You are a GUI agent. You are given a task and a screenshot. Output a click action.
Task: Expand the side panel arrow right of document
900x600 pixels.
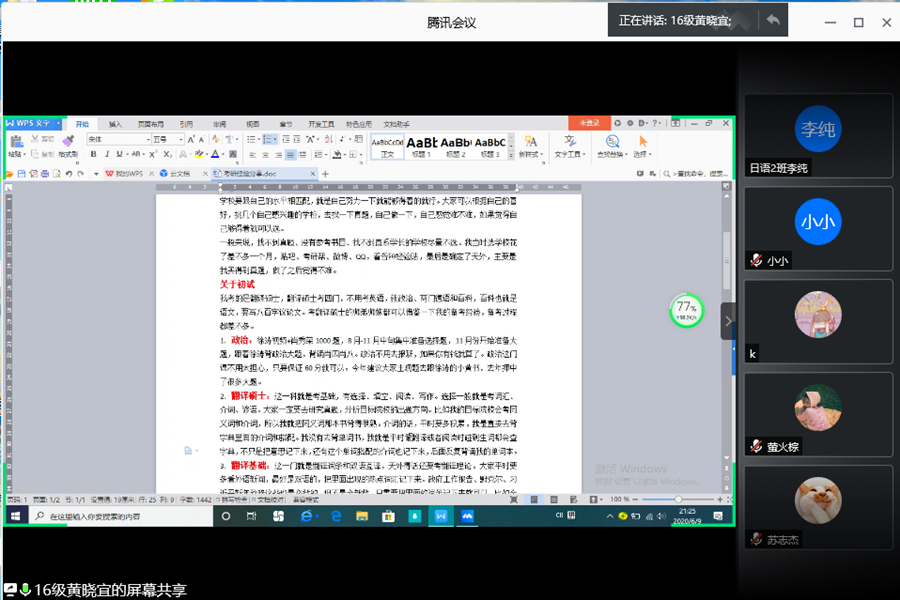[727, 320]
